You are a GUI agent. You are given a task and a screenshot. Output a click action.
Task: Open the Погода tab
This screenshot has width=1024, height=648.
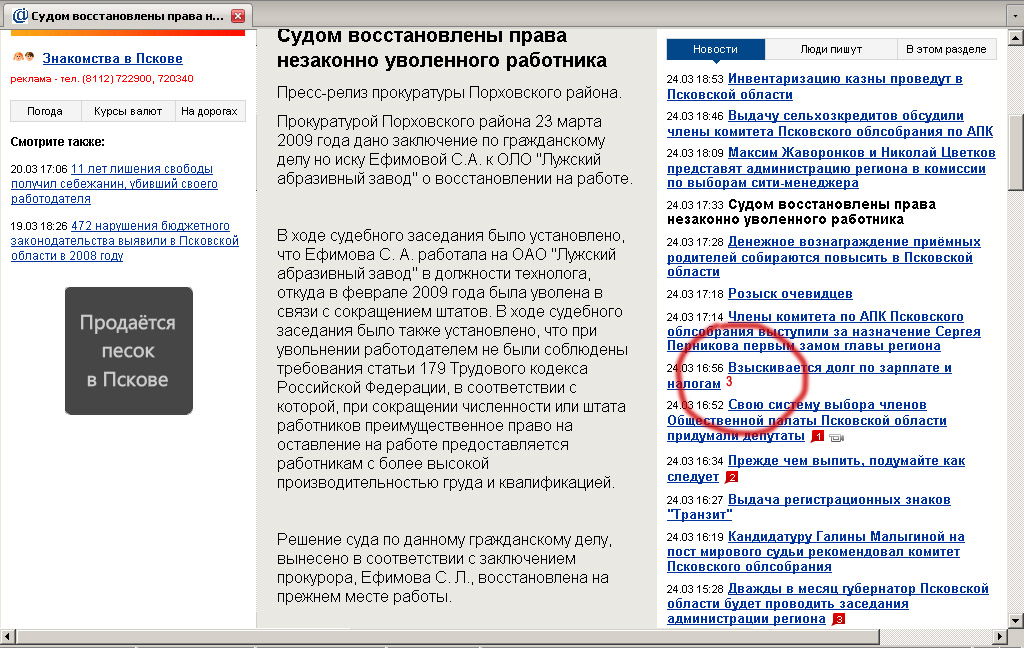pos(45,111)
